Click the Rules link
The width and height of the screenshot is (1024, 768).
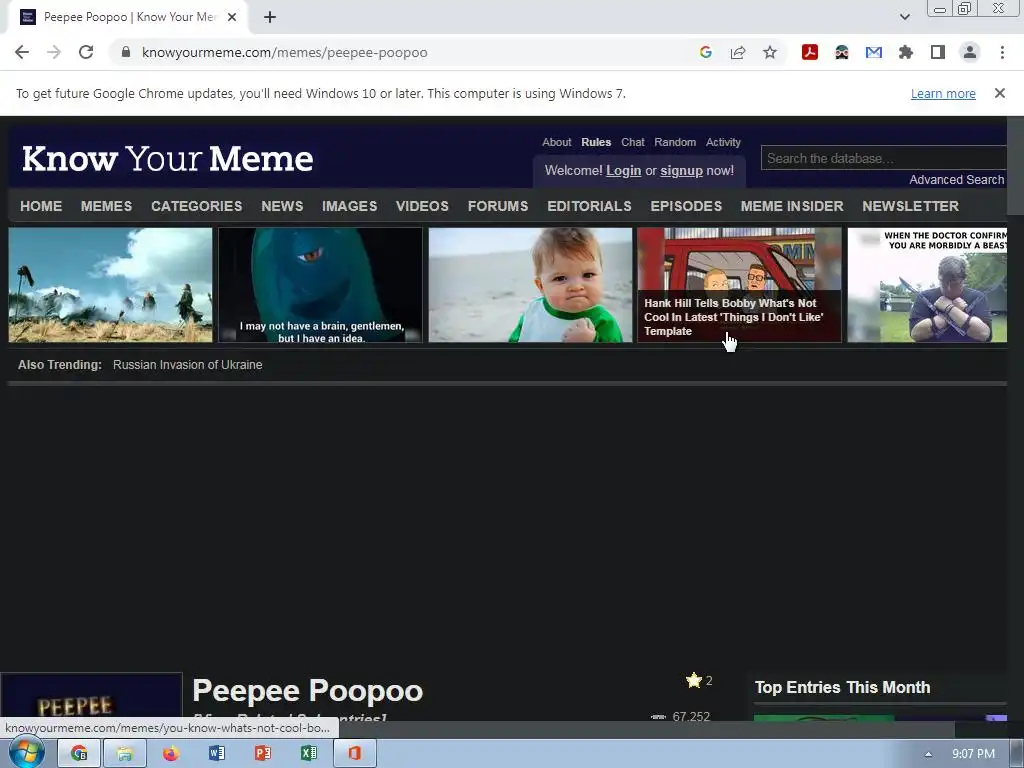(x=596, y=142)
